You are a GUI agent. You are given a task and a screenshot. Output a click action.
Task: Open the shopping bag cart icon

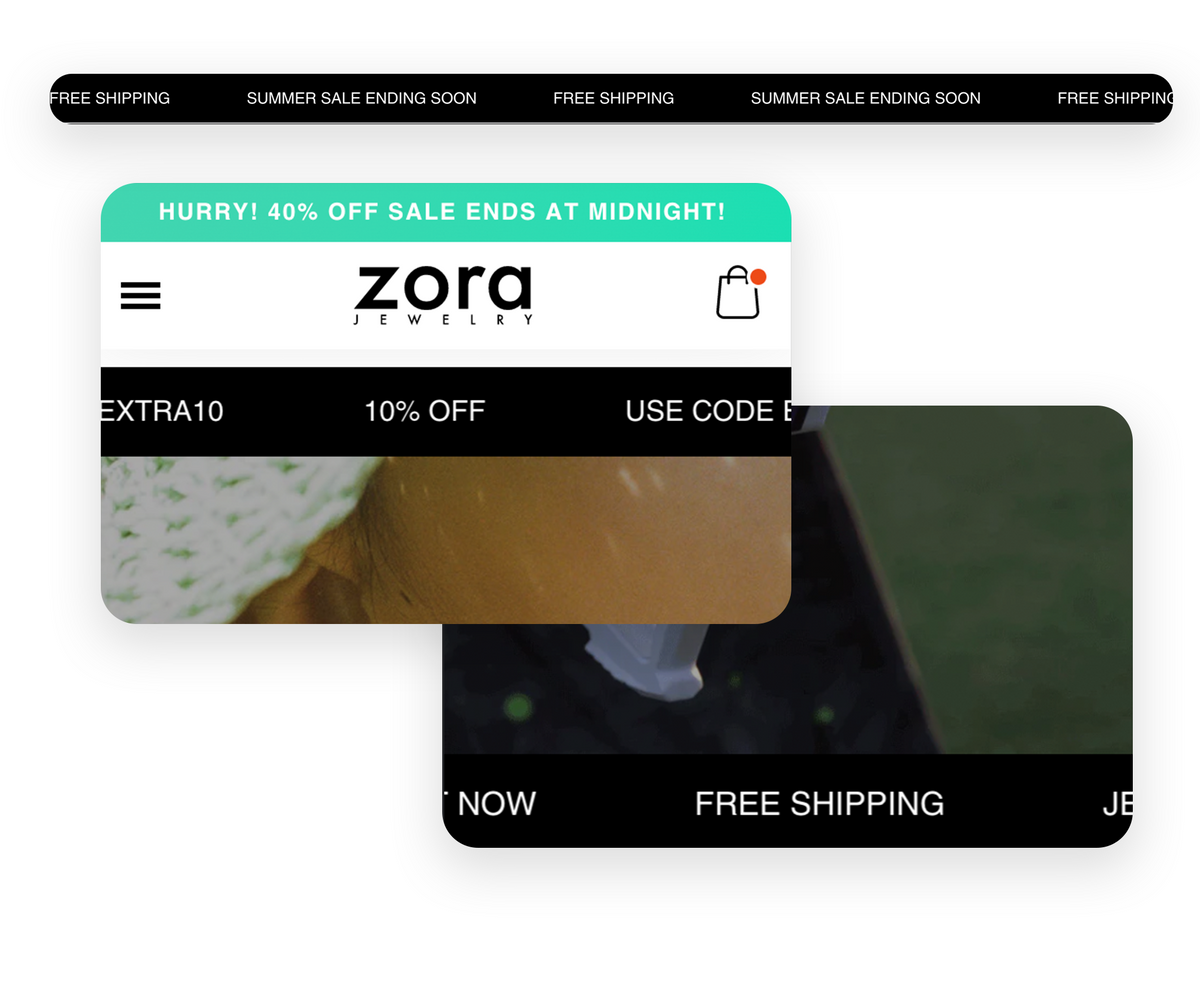(x=738, y=293)
